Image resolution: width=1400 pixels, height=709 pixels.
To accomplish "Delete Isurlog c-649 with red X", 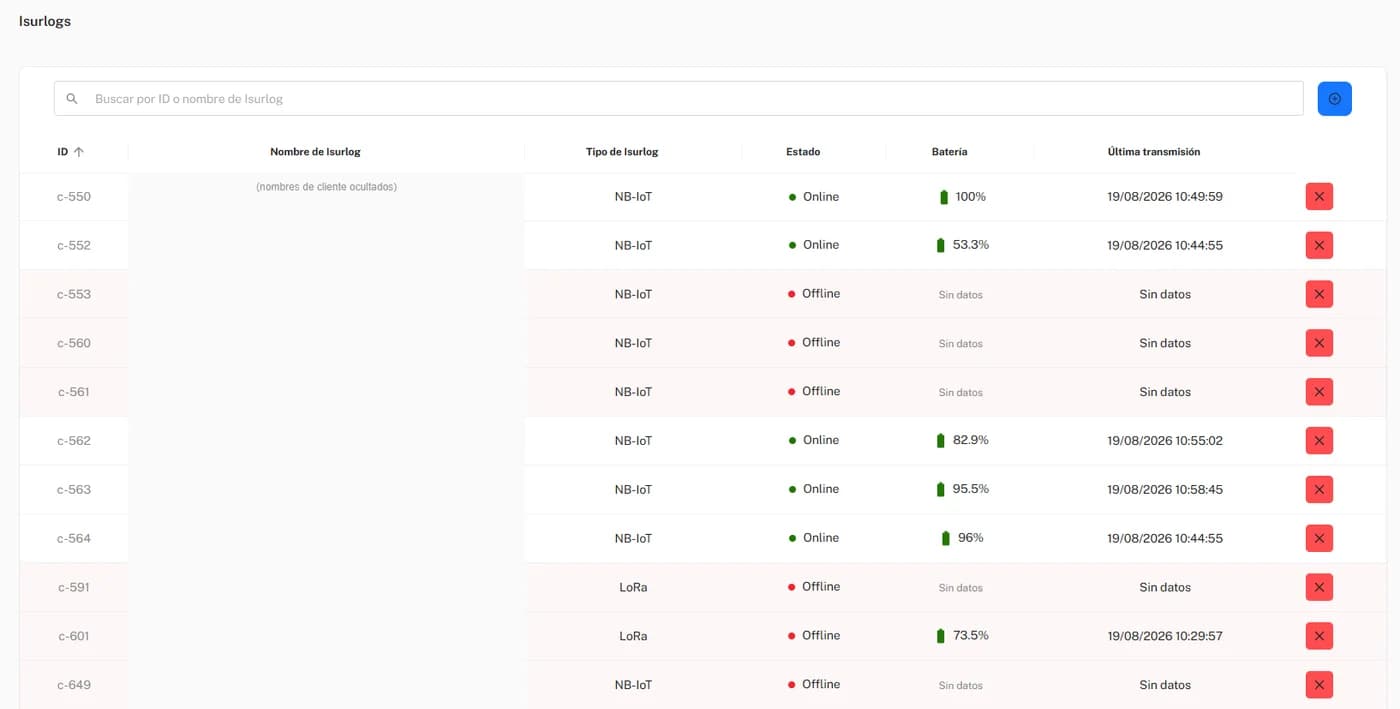I will pyautogui.click(x=1319, y=685).
